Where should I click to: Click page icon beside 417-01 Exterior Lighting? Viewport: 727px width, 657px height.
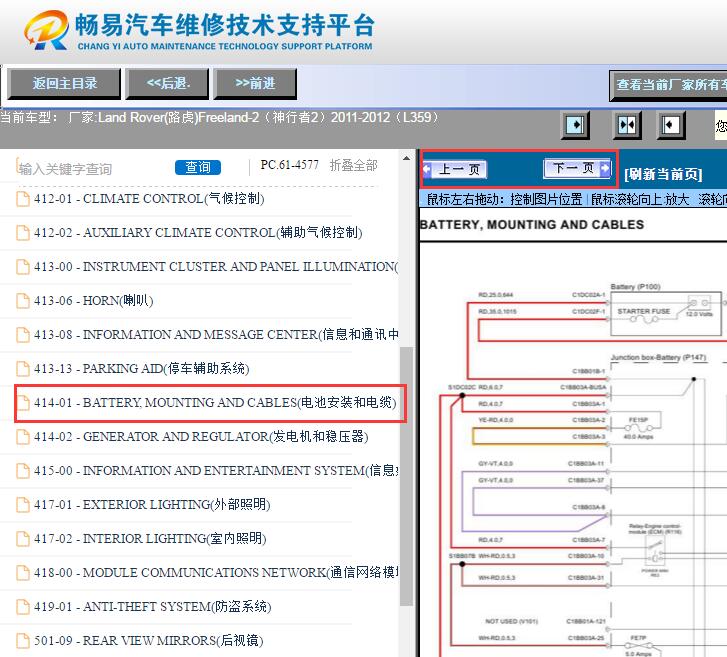click(23, 504)
